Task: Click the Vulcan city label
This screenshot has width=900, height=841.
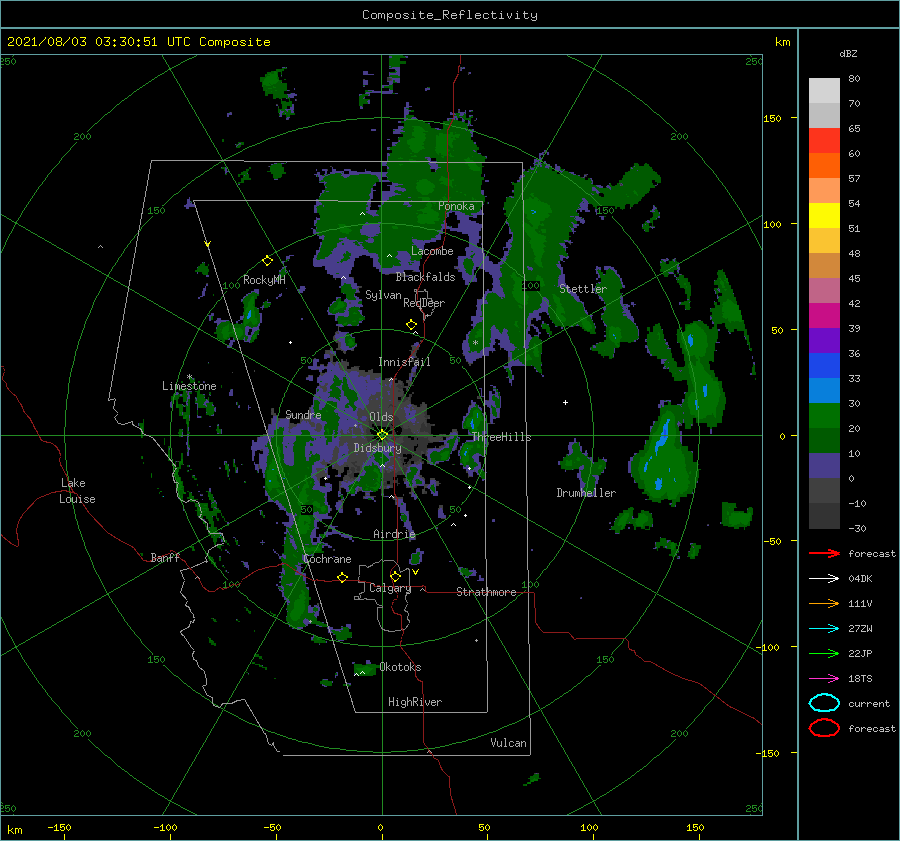Action: [x=508, y=743]
